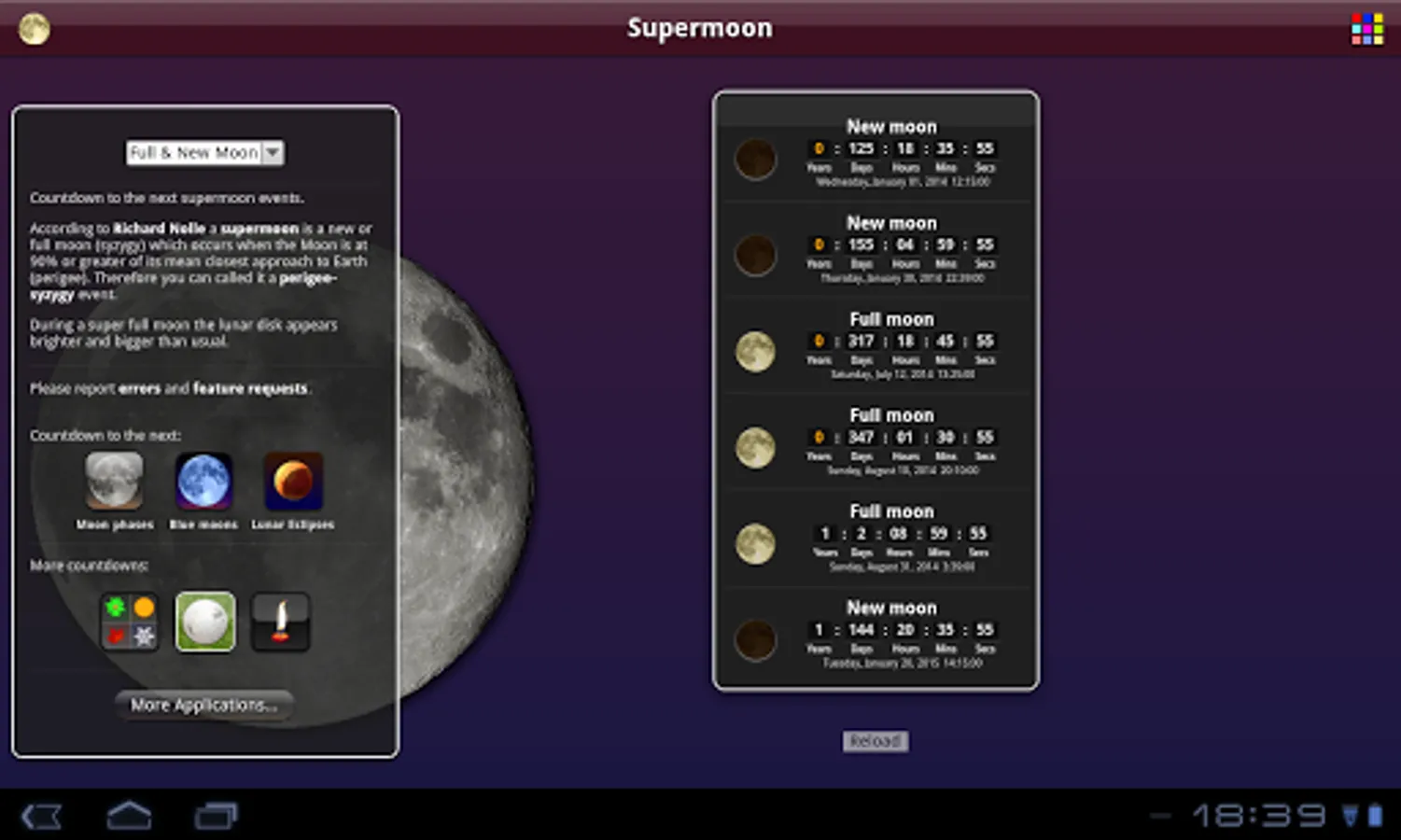Tap the More Applications button
This screenshot has height=840, width=1401.
coord(203,705)
